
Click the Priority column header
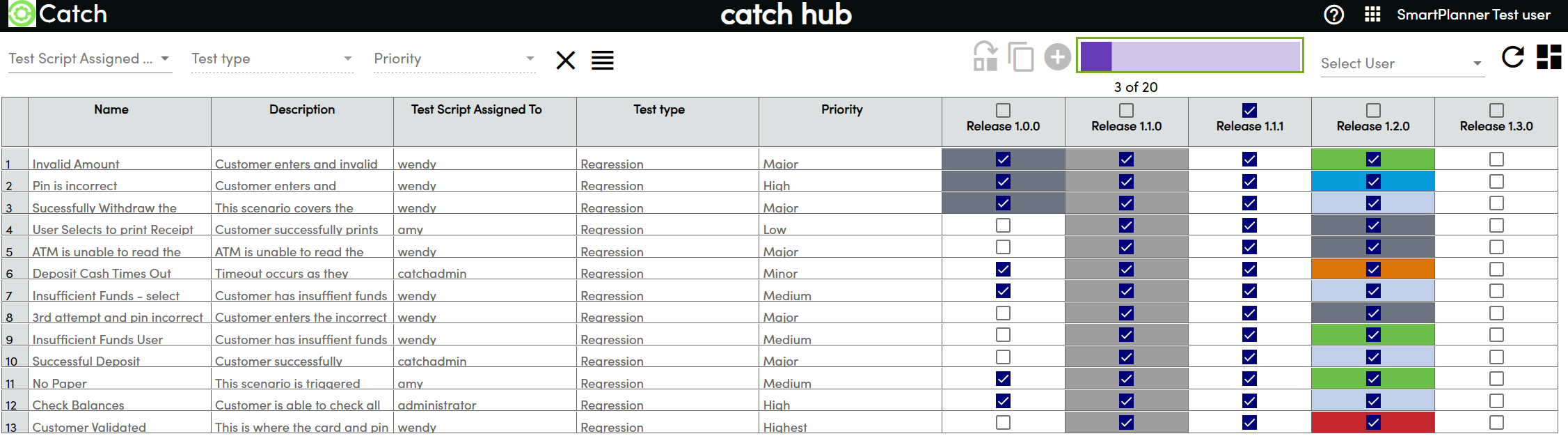[x=841, y=109]
